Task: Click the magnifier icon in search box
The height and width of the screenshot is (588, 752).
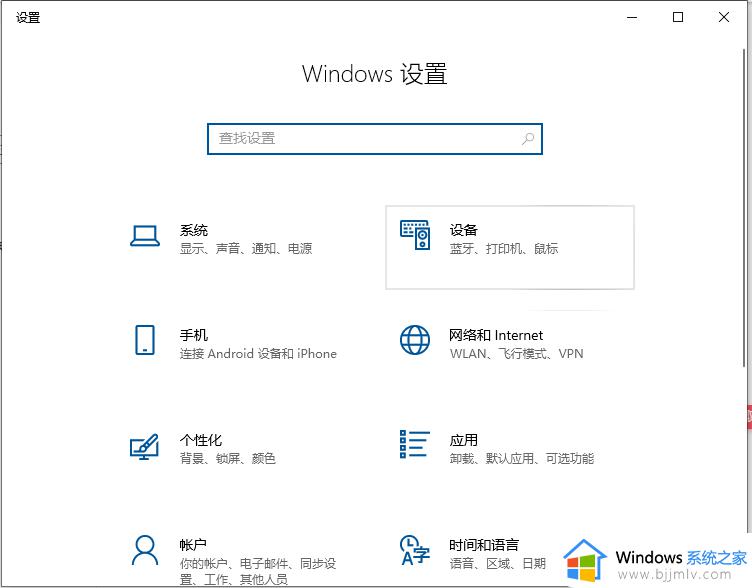Action: click(528, 139)
